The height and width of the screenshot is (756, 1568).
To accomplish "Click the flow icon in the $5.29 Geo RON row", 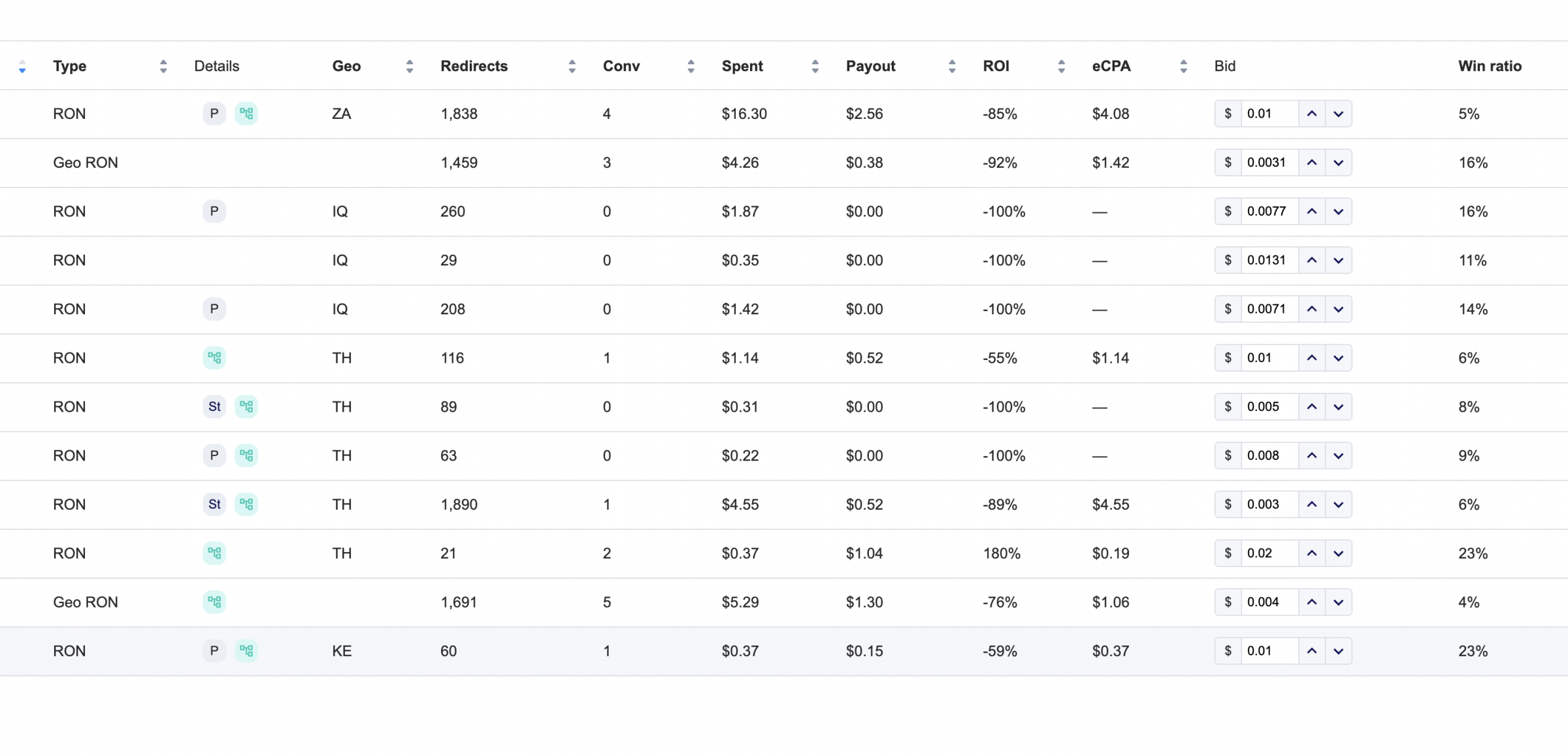I will coord(214,602).
